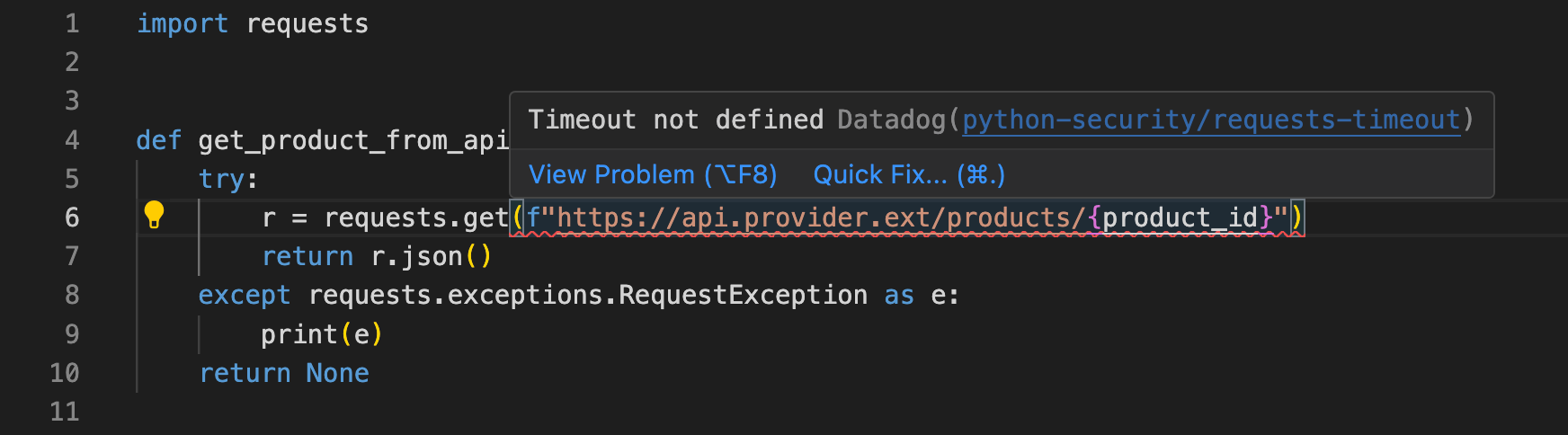1568x435 pixels.
Task: Click line number 1 in the gutter
Action: pos(72,23)
